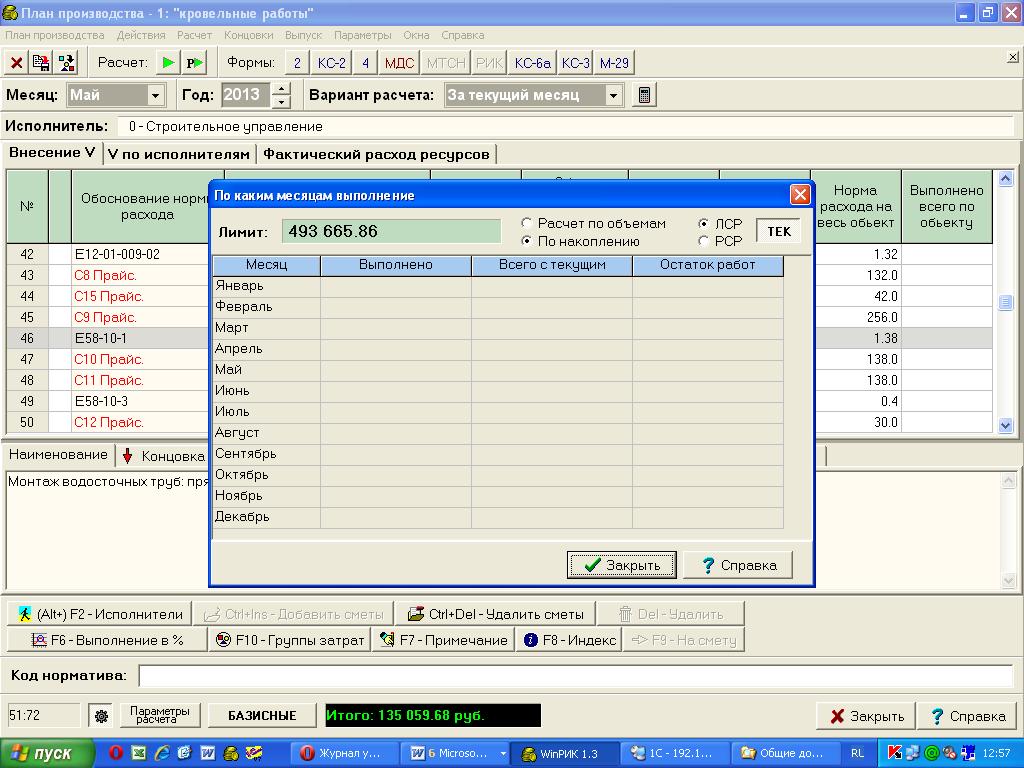This screenshot has height=768, width=1024.
Task: Click the F8 - Индекс button
Action: pyautogui.click(x=570, y=640)
